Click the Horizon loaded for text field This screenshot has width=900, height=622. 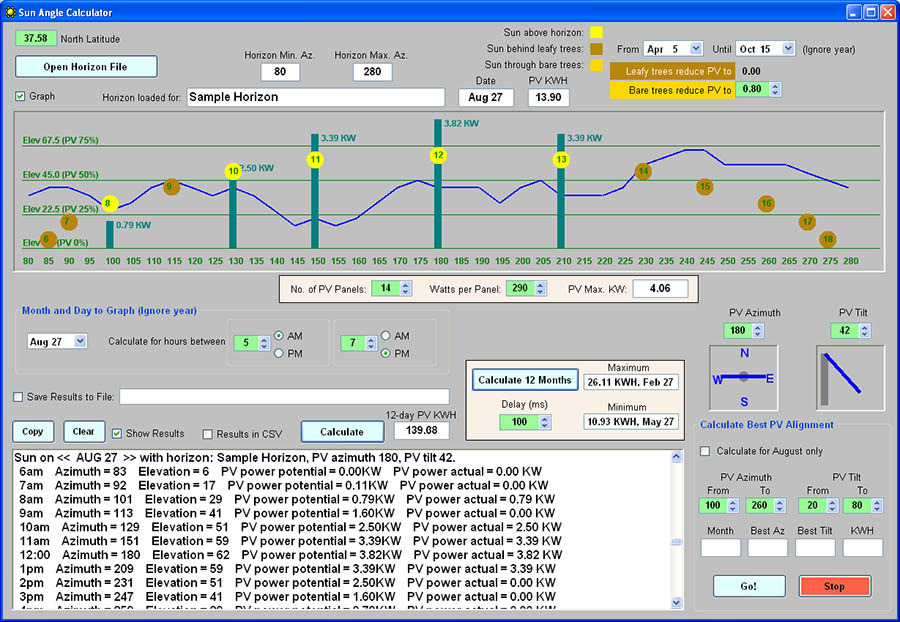click(316, 97)
